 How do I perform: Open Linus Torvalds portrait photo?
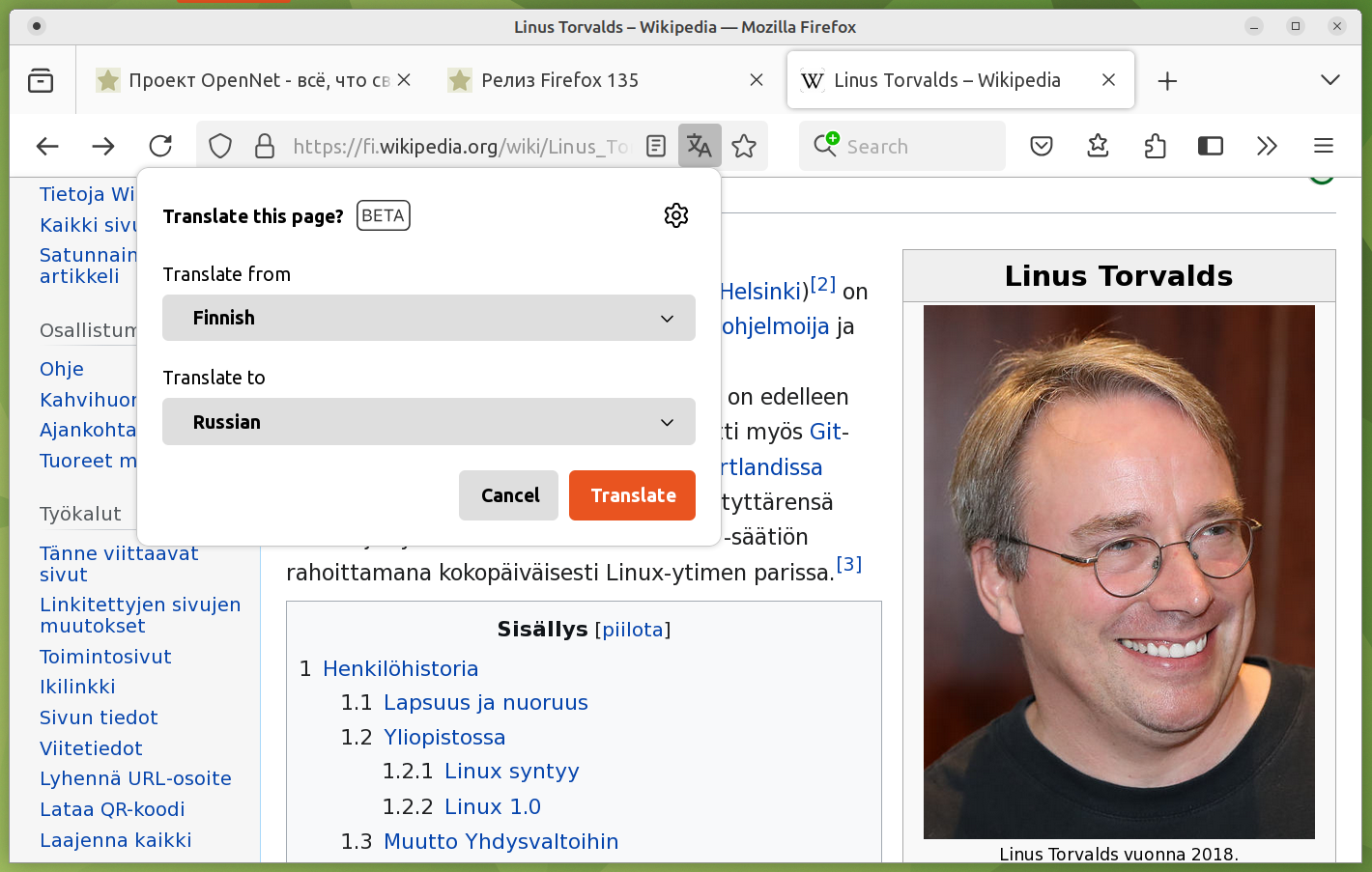pyautogui.click(x=1119, y=572)
